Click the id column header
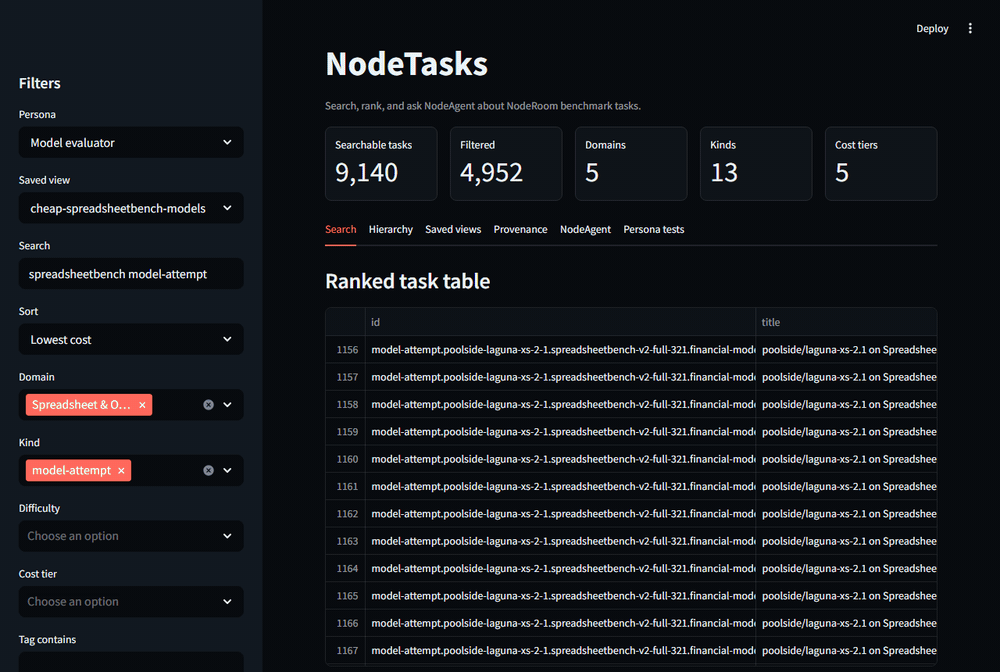Image resolution: width=1000 pixels, height=672 pixels. [561, 322]
